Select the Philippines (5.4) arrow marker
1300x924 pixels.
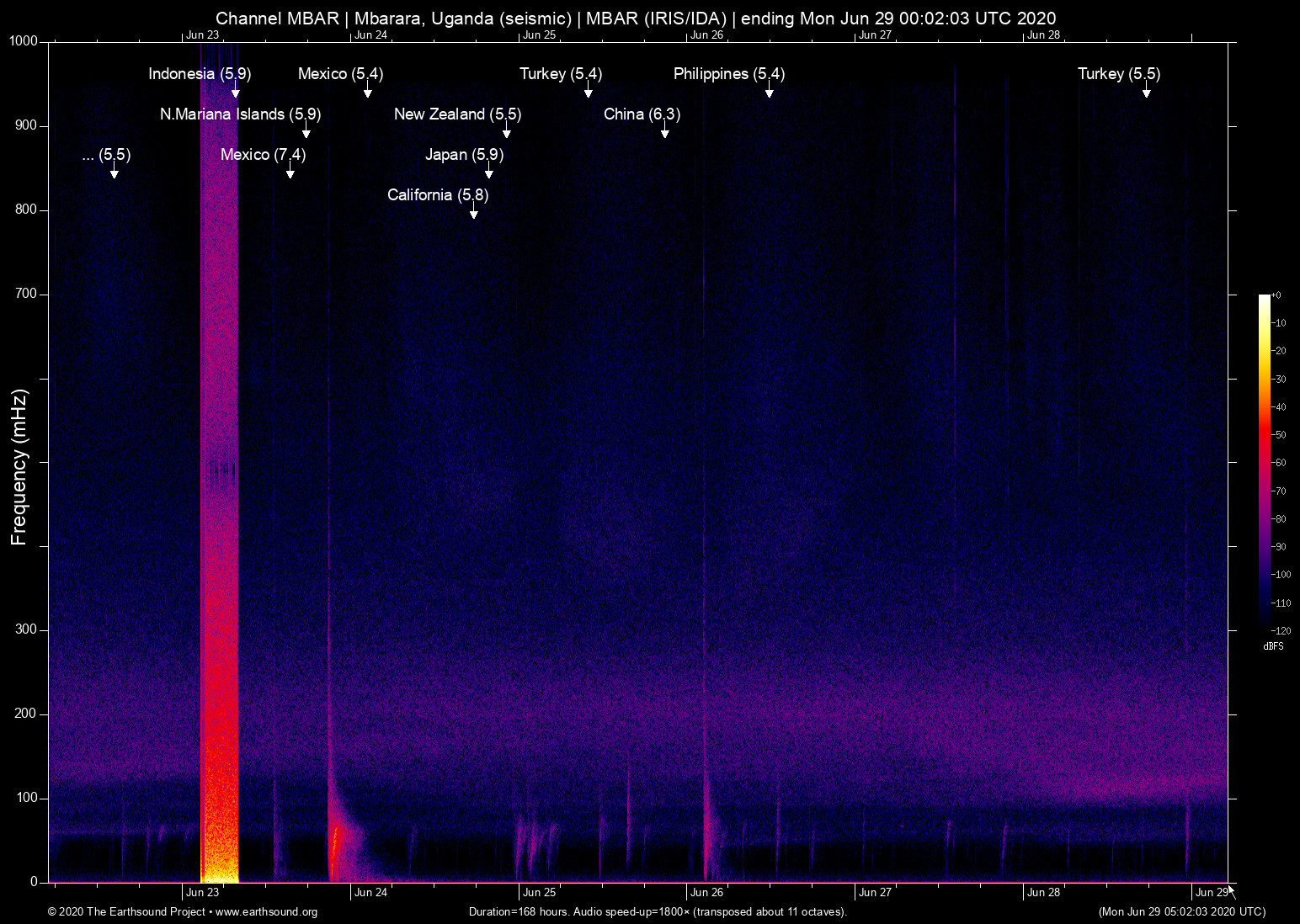click(770, 92)
